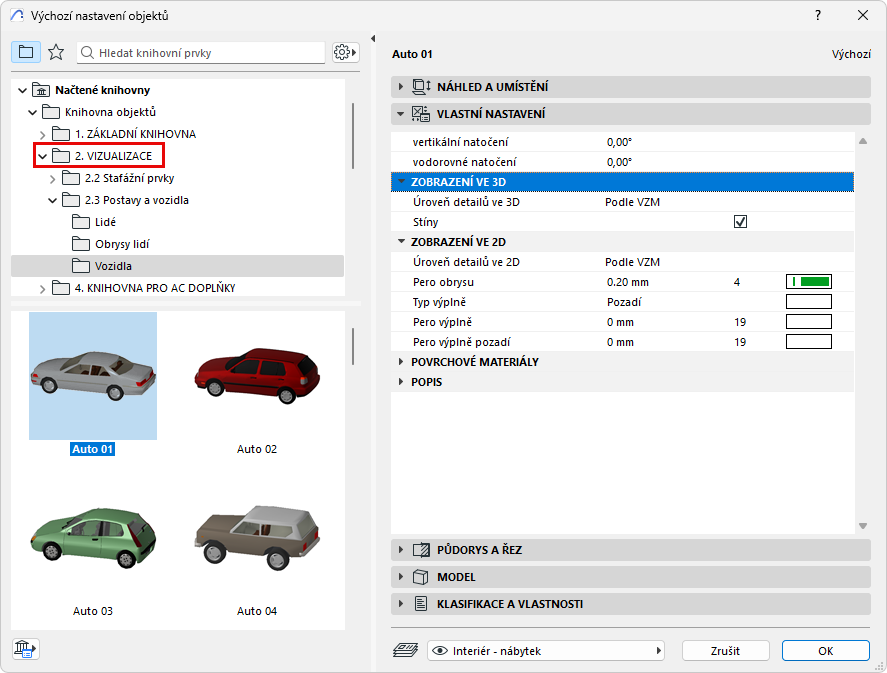Image resolution: width=887 pixels, height=673 pixels.
Task: Click the favorites star icon
Action: (56, 52)
